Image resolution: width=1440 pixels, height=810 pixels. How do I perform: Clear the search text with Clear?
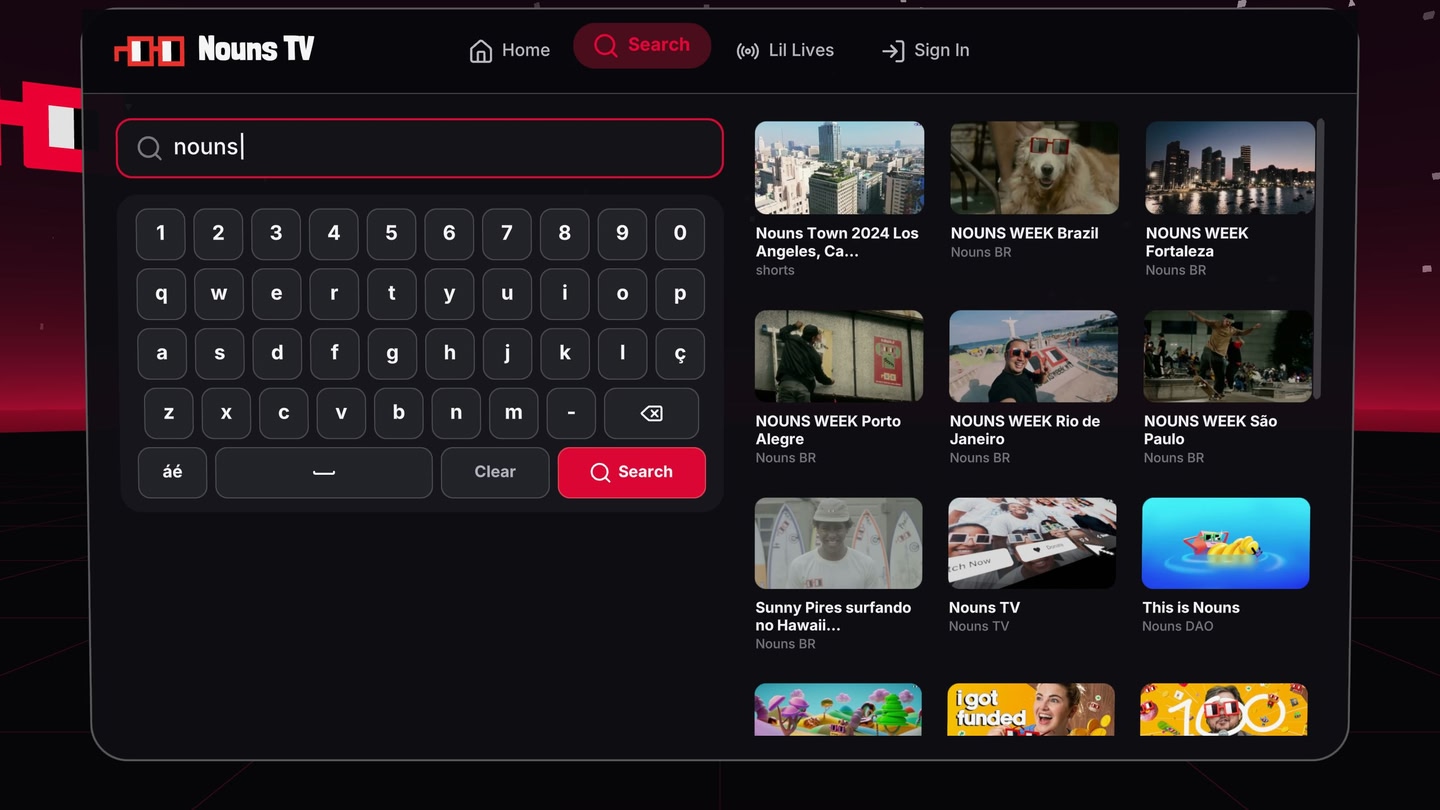495,472
